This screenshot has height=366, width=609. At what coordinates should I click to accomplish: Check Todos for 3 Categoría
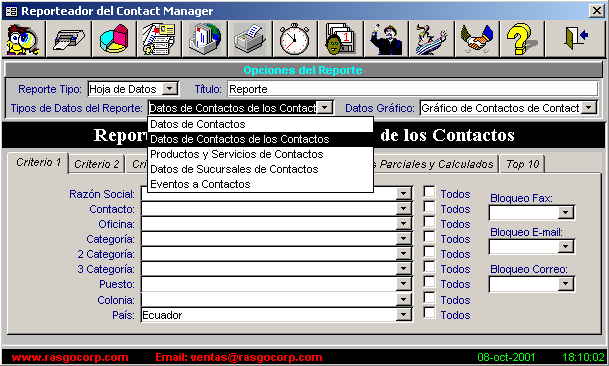(x=429, y=268)
